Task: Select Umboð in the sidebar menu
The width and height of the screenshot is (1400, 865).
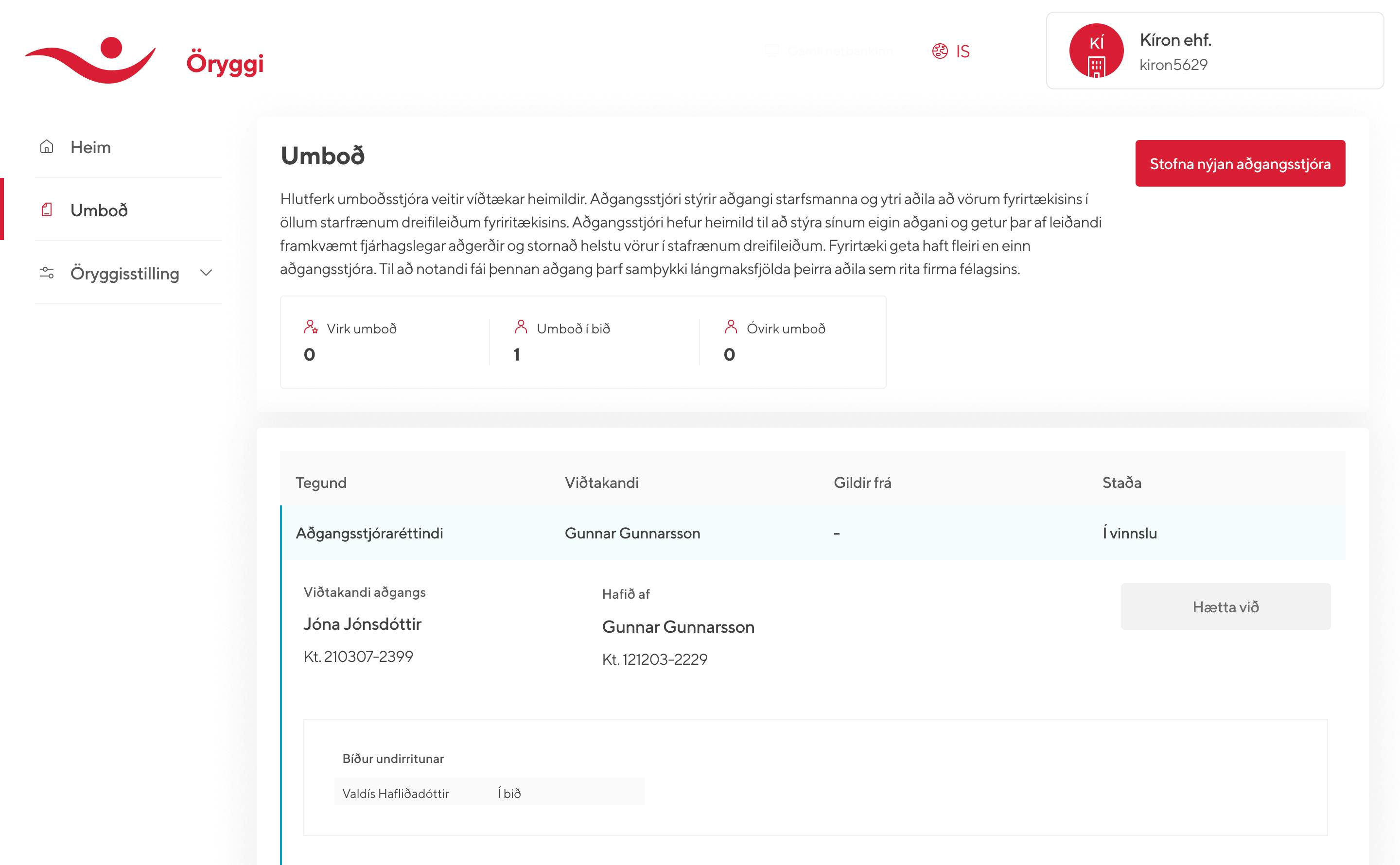Action: [99, 210]
